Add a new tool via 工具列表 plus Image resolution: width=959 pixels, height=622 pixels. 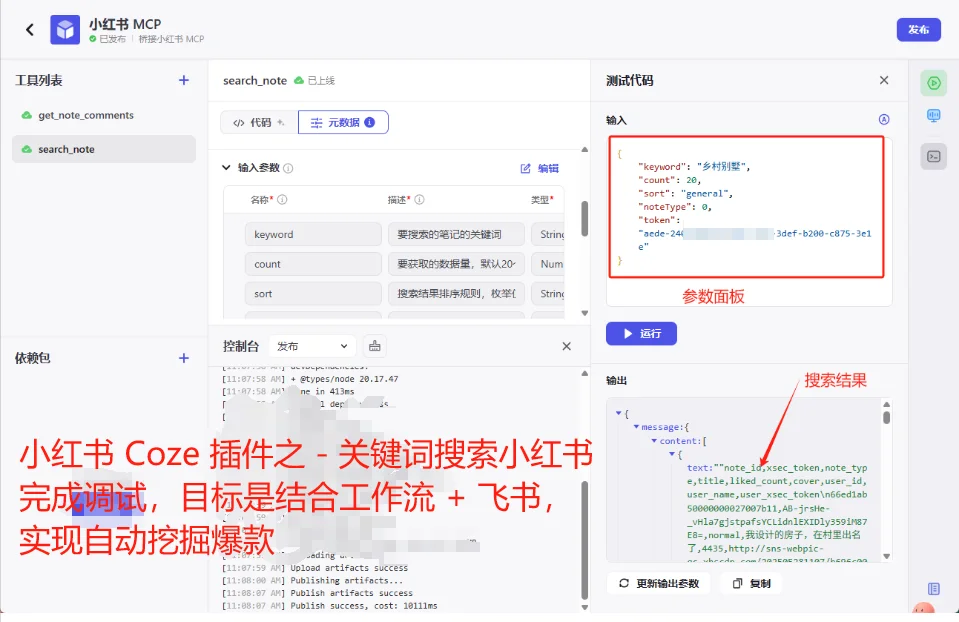click(x=183, y=80)
